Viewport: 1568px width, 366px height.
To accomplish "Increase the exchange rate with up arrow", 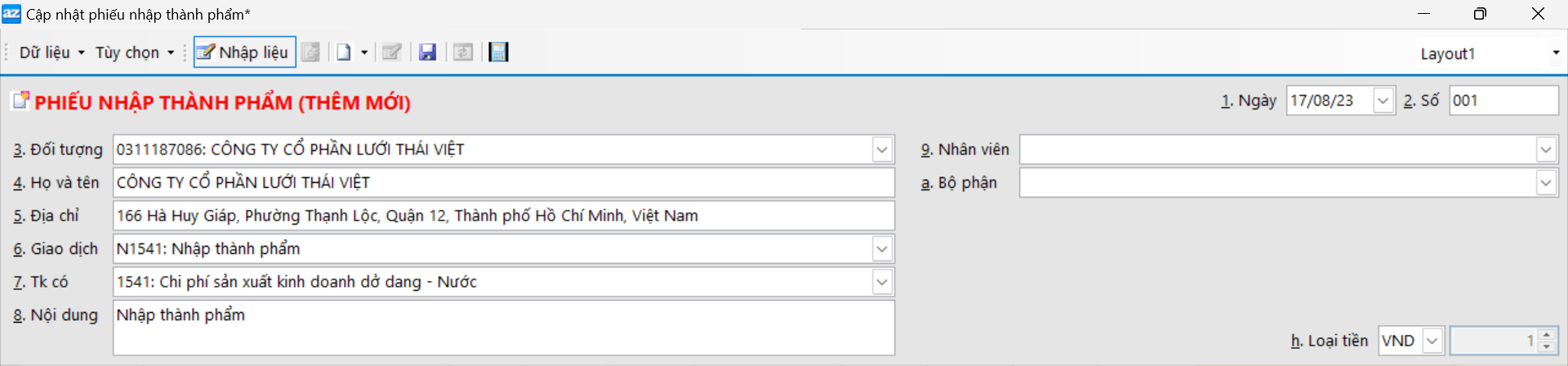I will click(x=1546, y=335).
